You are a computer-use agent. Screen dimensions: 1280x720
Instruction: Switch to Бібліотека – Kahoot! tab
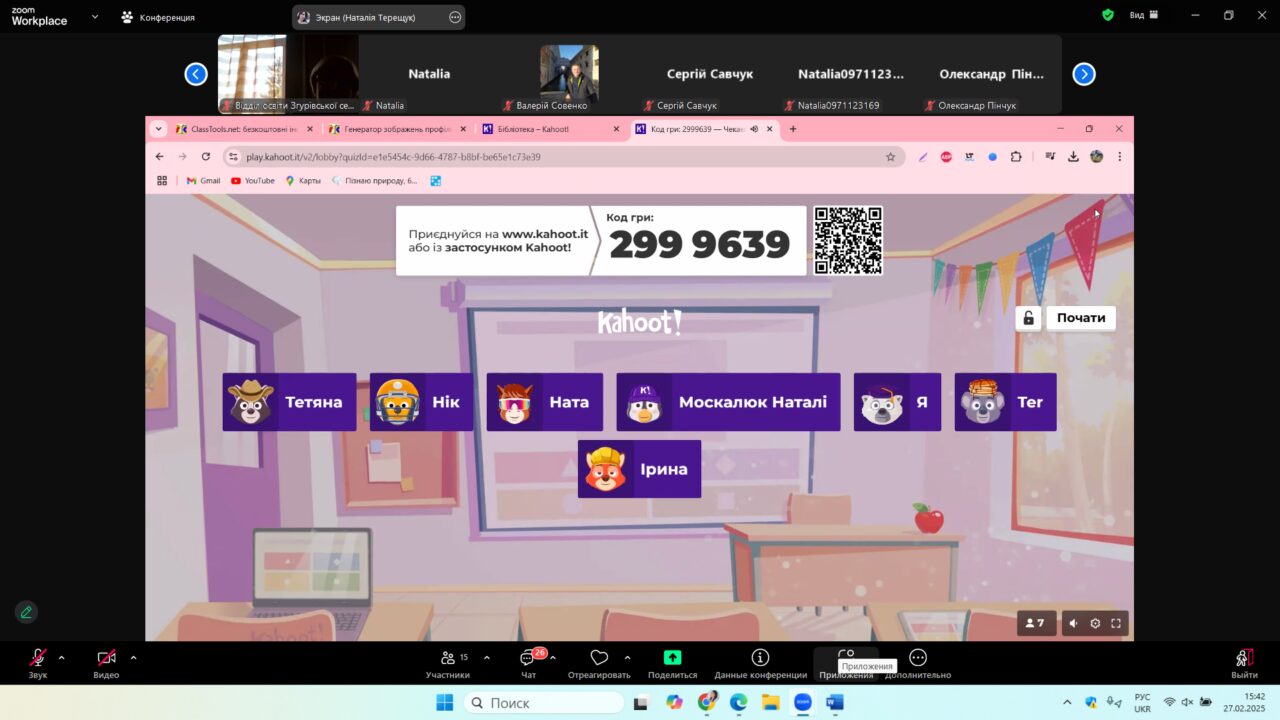[550, 129]
